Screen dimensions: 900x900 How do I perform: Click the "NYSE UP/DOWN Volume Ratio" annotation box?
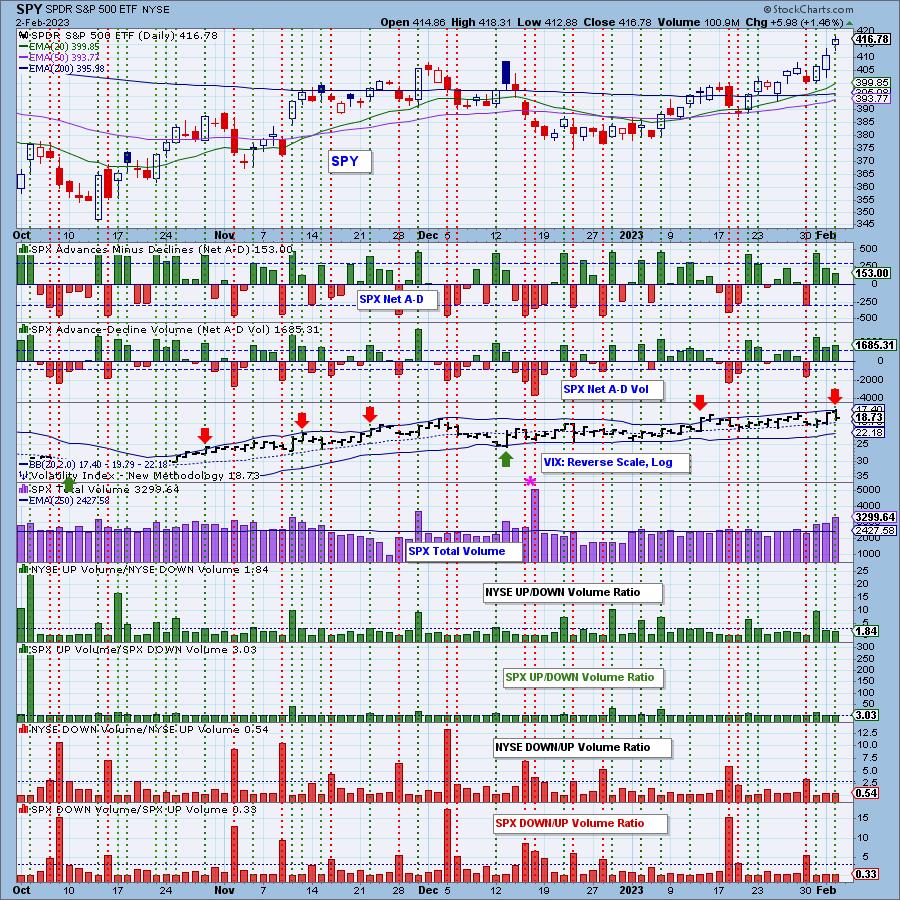(x=573, y=592)
